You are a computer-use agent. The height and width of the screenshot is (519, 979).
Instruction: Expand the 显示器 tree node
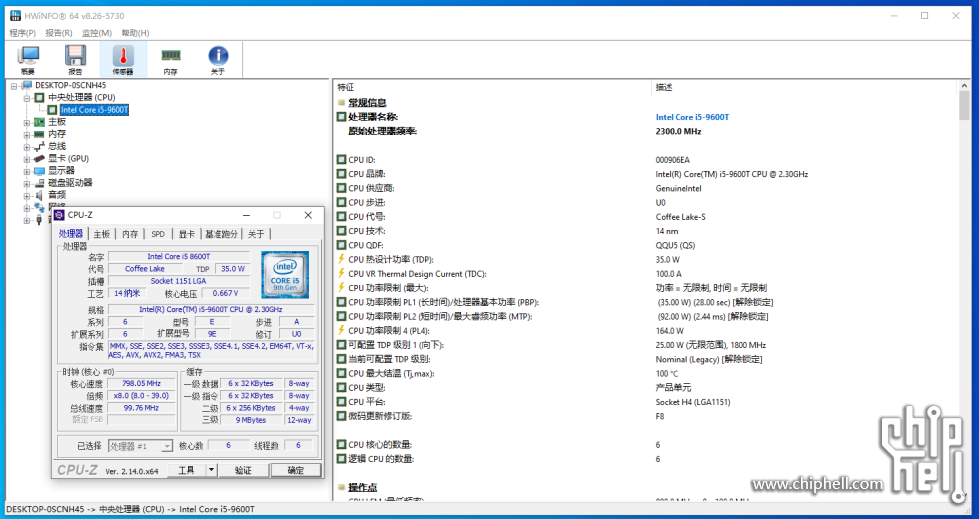click(27, 171)
